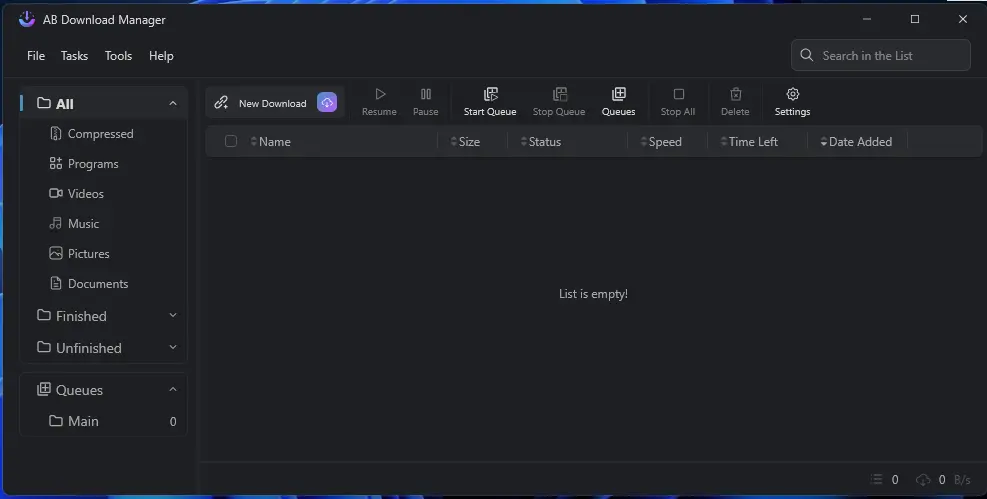Minimize the AB Download Manager window
This screenshot has width=987, height=499.
[867, 20]
